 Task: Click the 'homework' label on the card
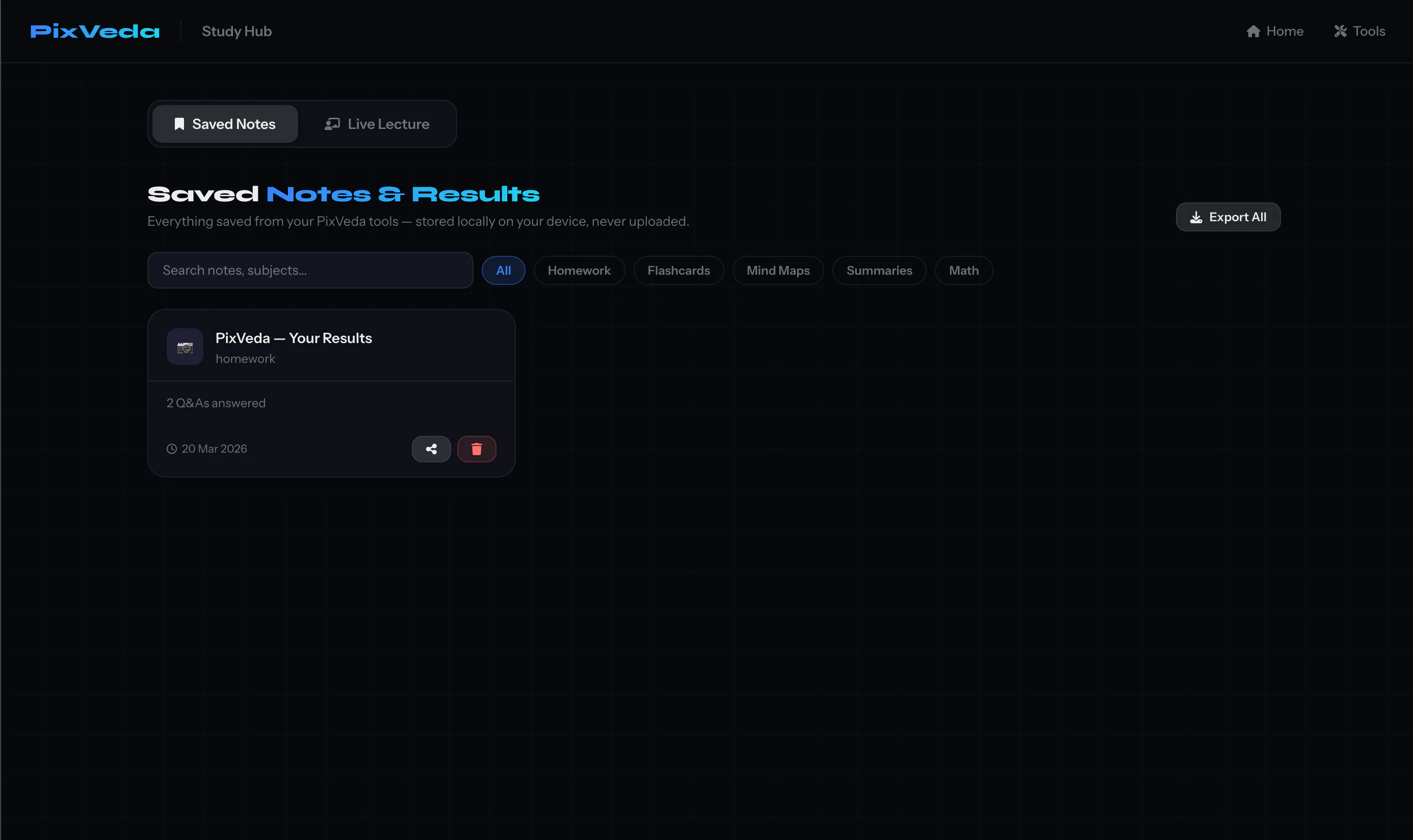tap(245, 359)
